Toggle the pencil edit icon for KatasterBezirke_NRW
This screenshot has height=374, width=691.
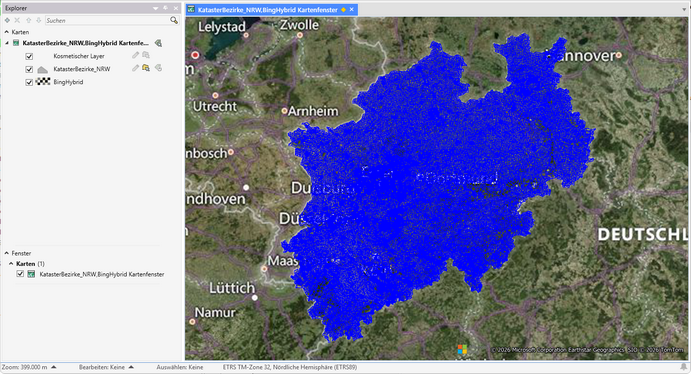click(x=135, y=68)
